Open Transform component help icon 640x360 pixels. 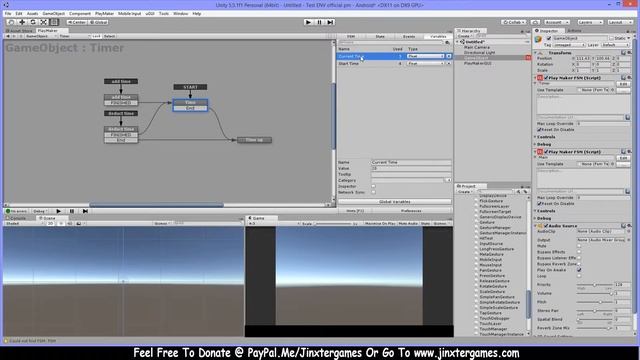623,53
